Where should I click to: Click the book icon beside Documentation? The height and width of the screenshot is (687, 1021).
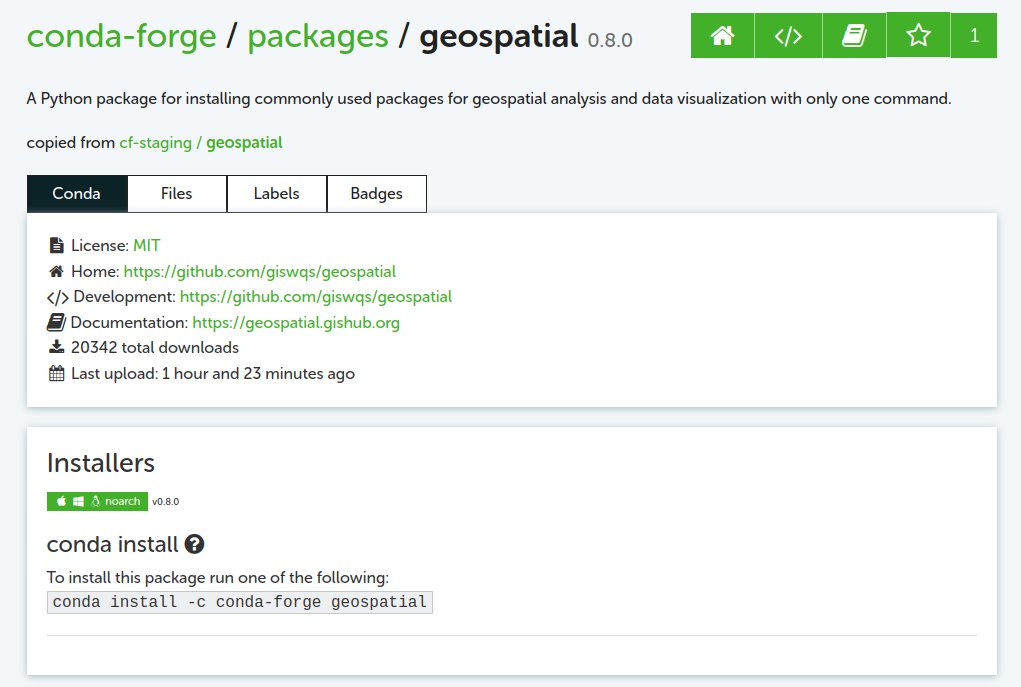point(56,322)
